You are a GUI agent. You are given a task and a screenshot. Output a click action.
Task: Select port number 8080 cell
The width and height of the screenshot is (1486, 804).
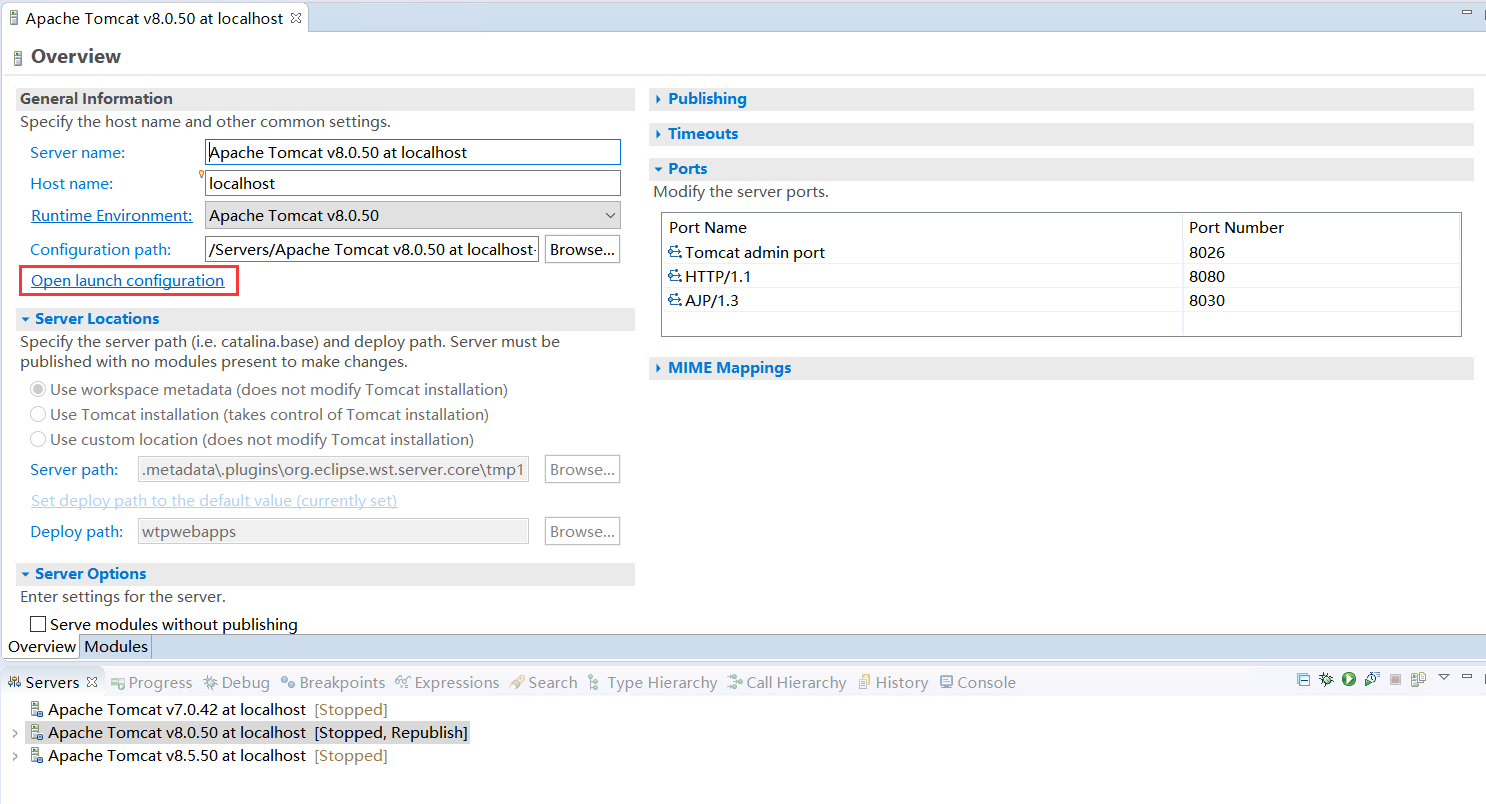coord(1321,276)
